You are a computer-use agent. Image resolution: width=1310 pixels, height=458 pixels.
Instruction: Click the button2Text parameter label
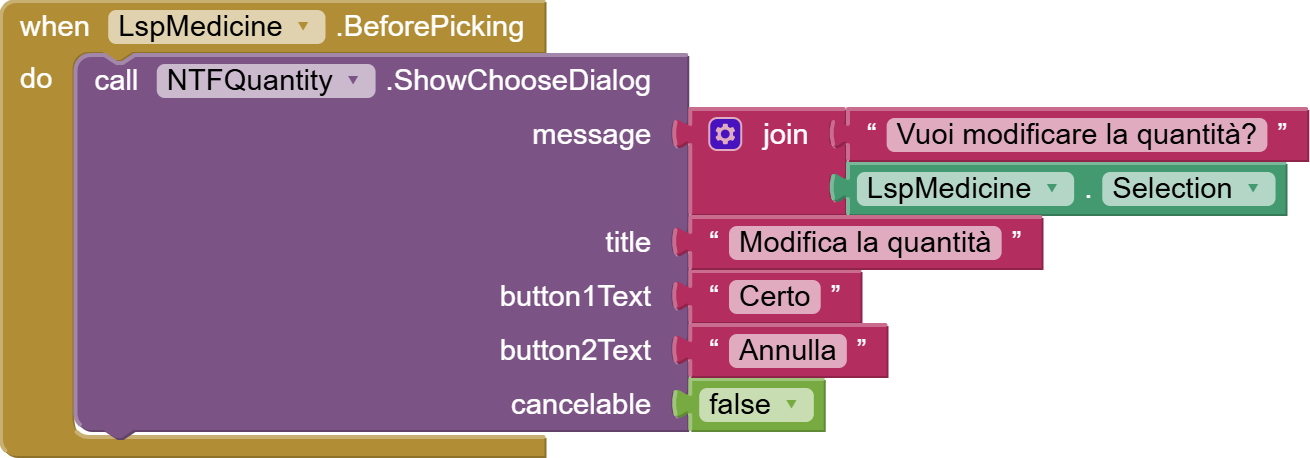pyautogui.click(x=575, y=350)
